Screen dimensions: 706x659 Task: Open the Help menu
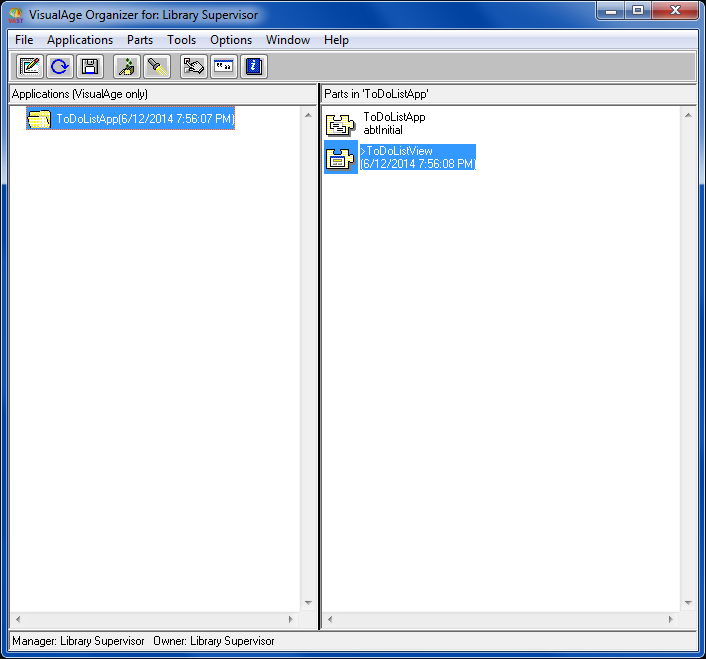point(336,40)
